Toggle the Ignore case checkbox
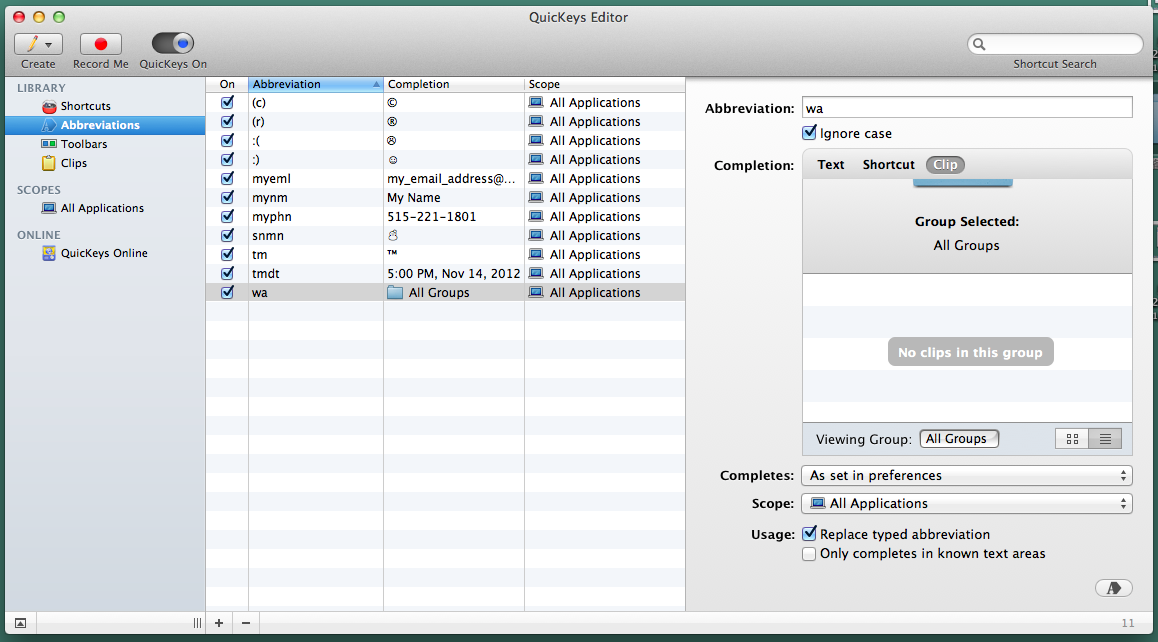Image resolution: width=1158 pixels, height=642 pixels. point(809,133)
